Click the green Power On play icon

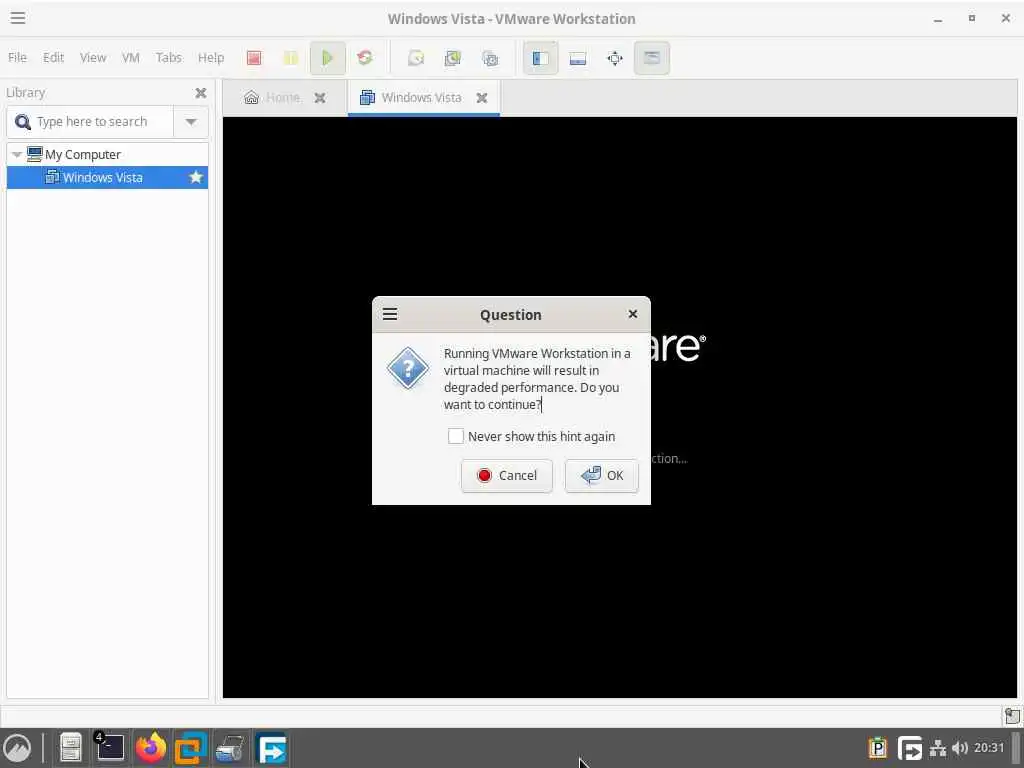point(327,57)
